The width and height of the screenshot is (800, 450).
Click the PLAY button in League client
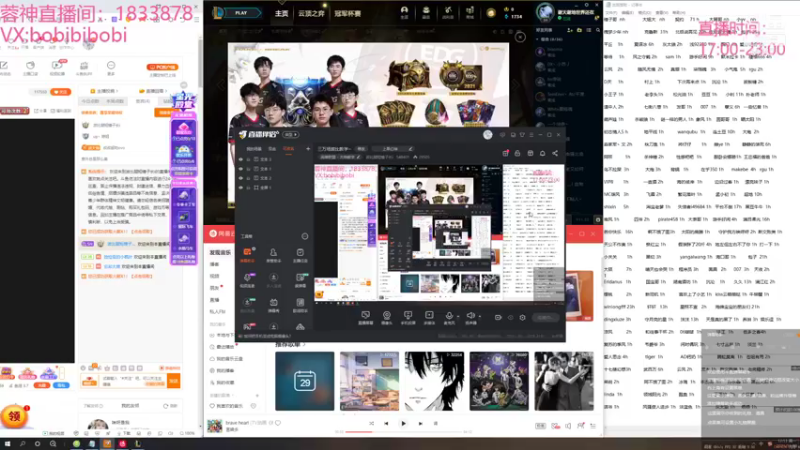point(241,13)
